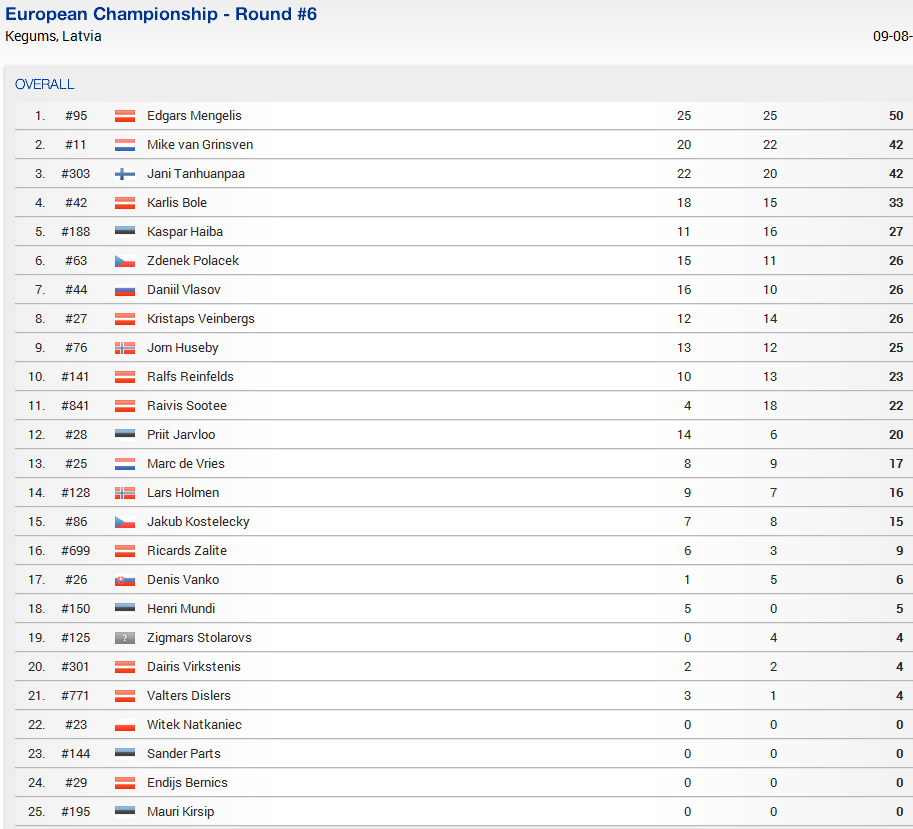
Task: Click the Norwegian flag beside Jorn Huseby
Action: (x=125, y=348)
